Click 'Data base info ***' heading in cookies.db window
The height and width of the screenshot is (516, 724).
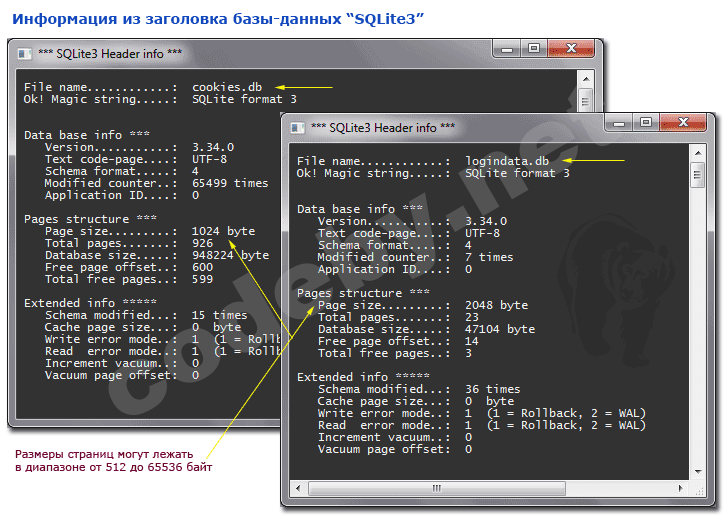tap(86, 135)
